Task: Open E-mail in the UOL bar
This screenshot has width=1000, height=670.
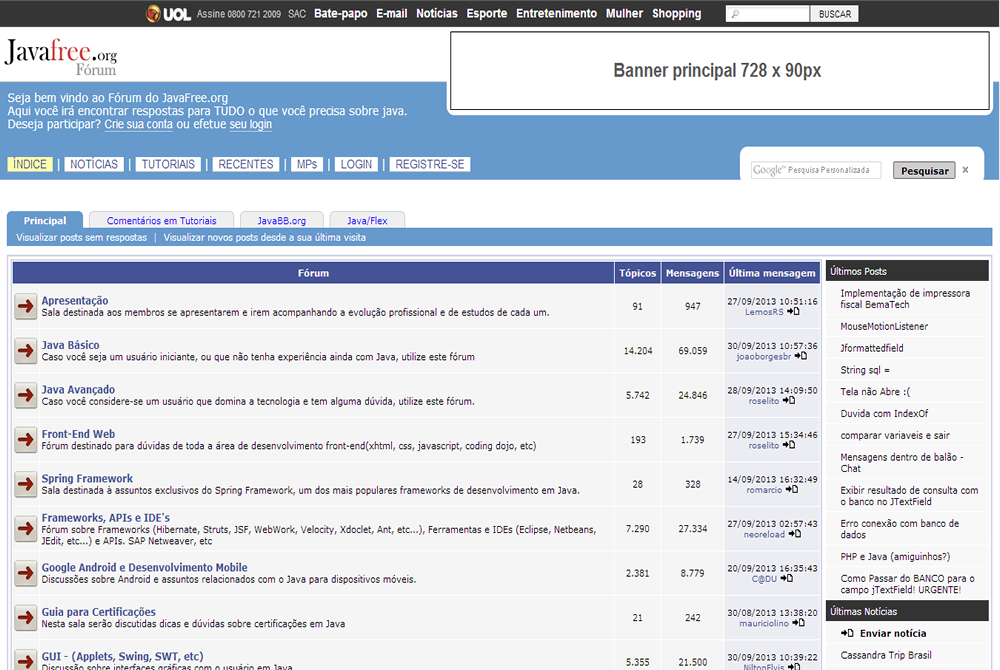Action: pos(392,13)
